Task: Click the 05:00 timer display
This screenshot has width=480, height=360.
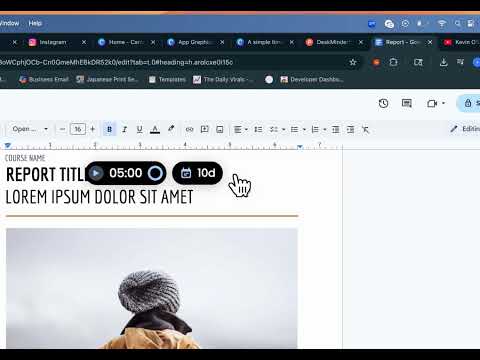Action: tap(126, 173)
